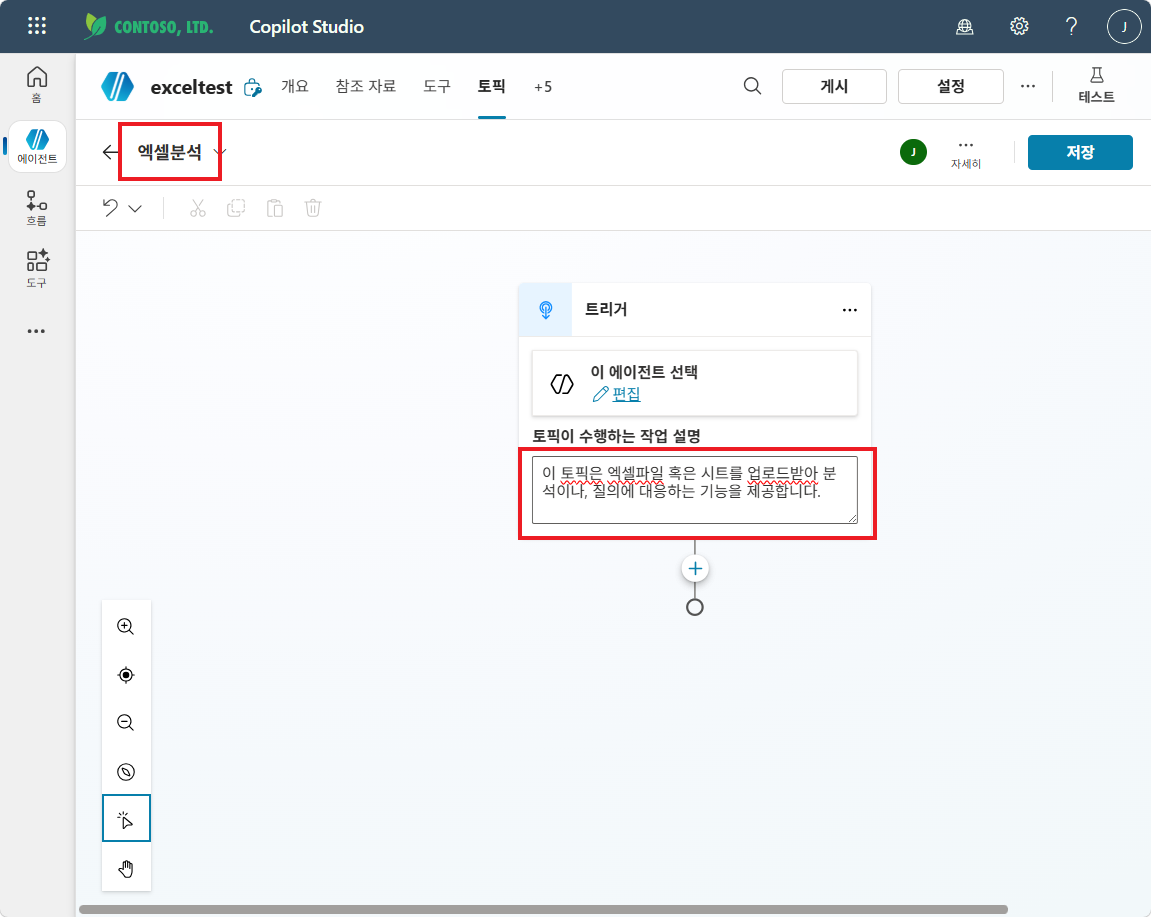Image resolution: width=1151 pixels, height=917 pixels.
Task: Click the exceltest agent logo icon
Action: (x=117, y=87)
